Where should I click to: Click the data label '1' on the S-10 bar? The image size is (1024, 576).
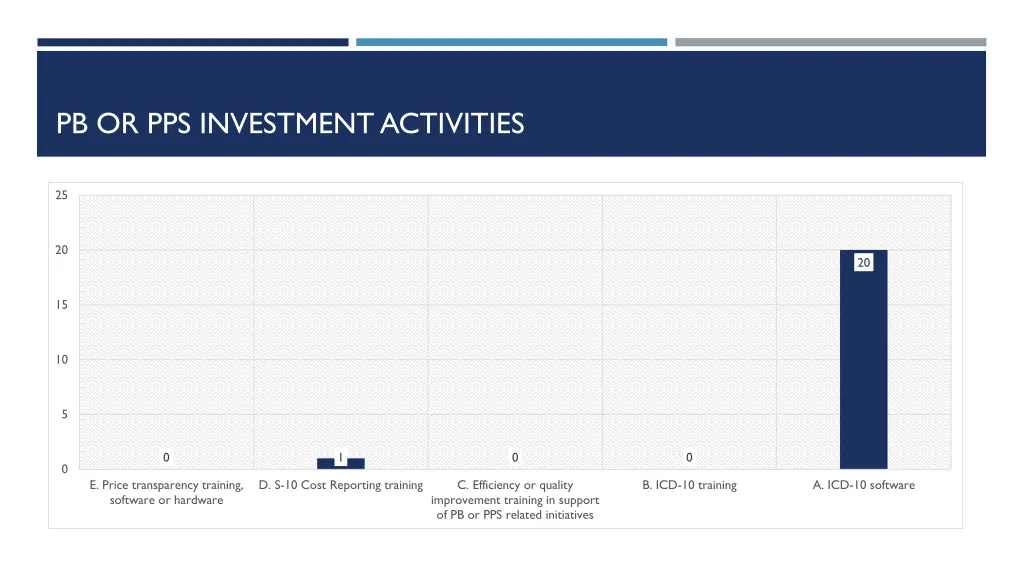341,458
